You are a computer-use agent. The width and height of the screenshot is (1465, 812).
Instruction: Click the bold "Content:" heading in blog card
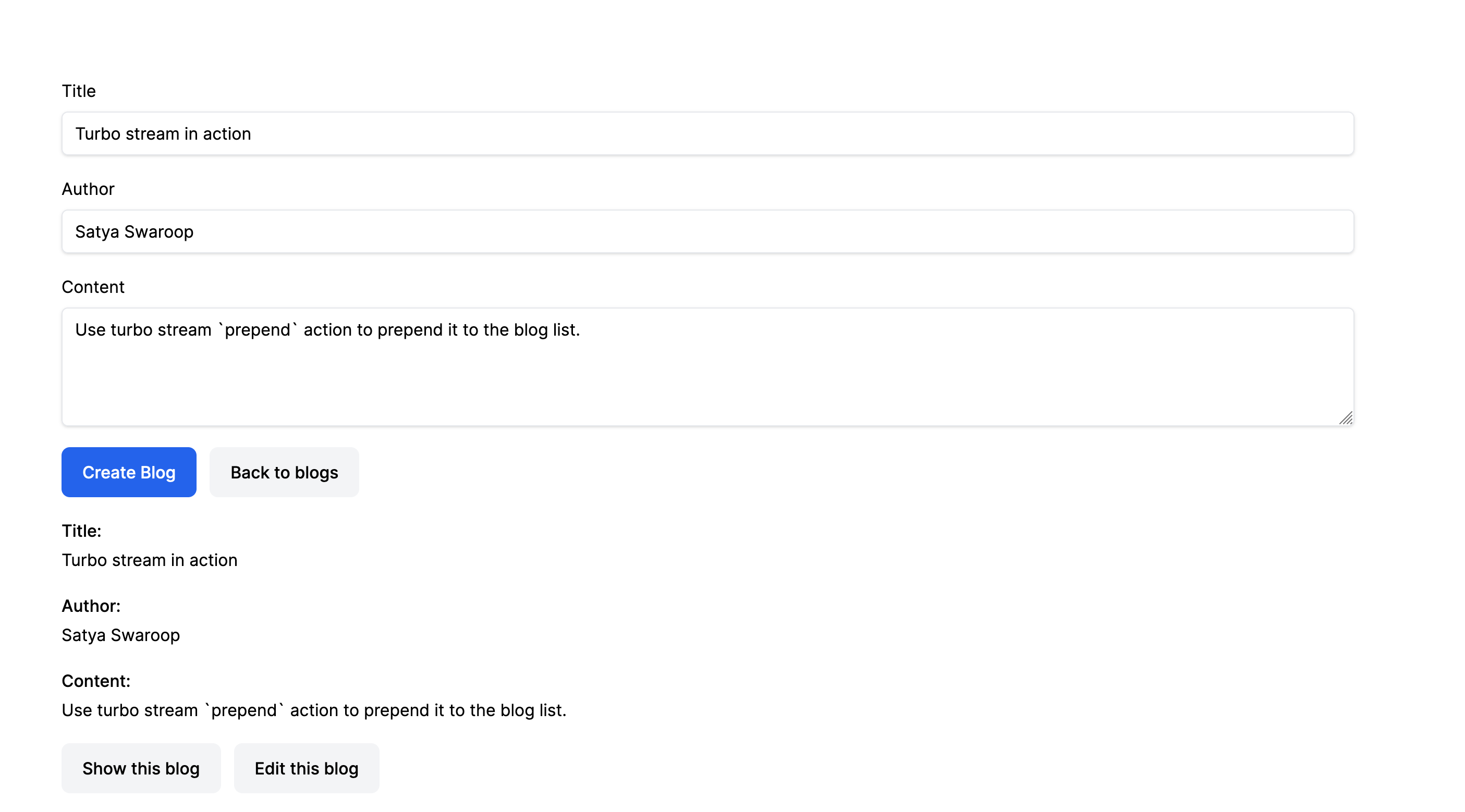click(x=95, y=681)
